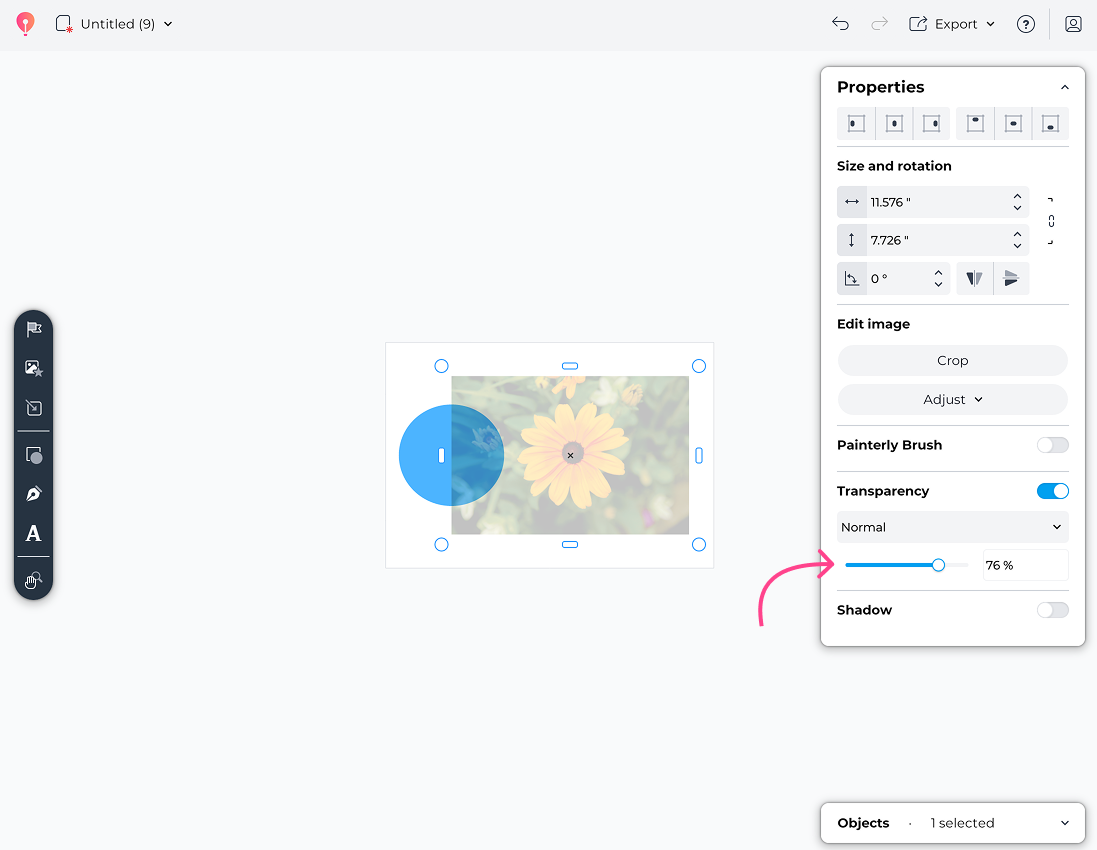
Task: Select the flag templates tool in sidebar
Action: click(x=34, y=329)
